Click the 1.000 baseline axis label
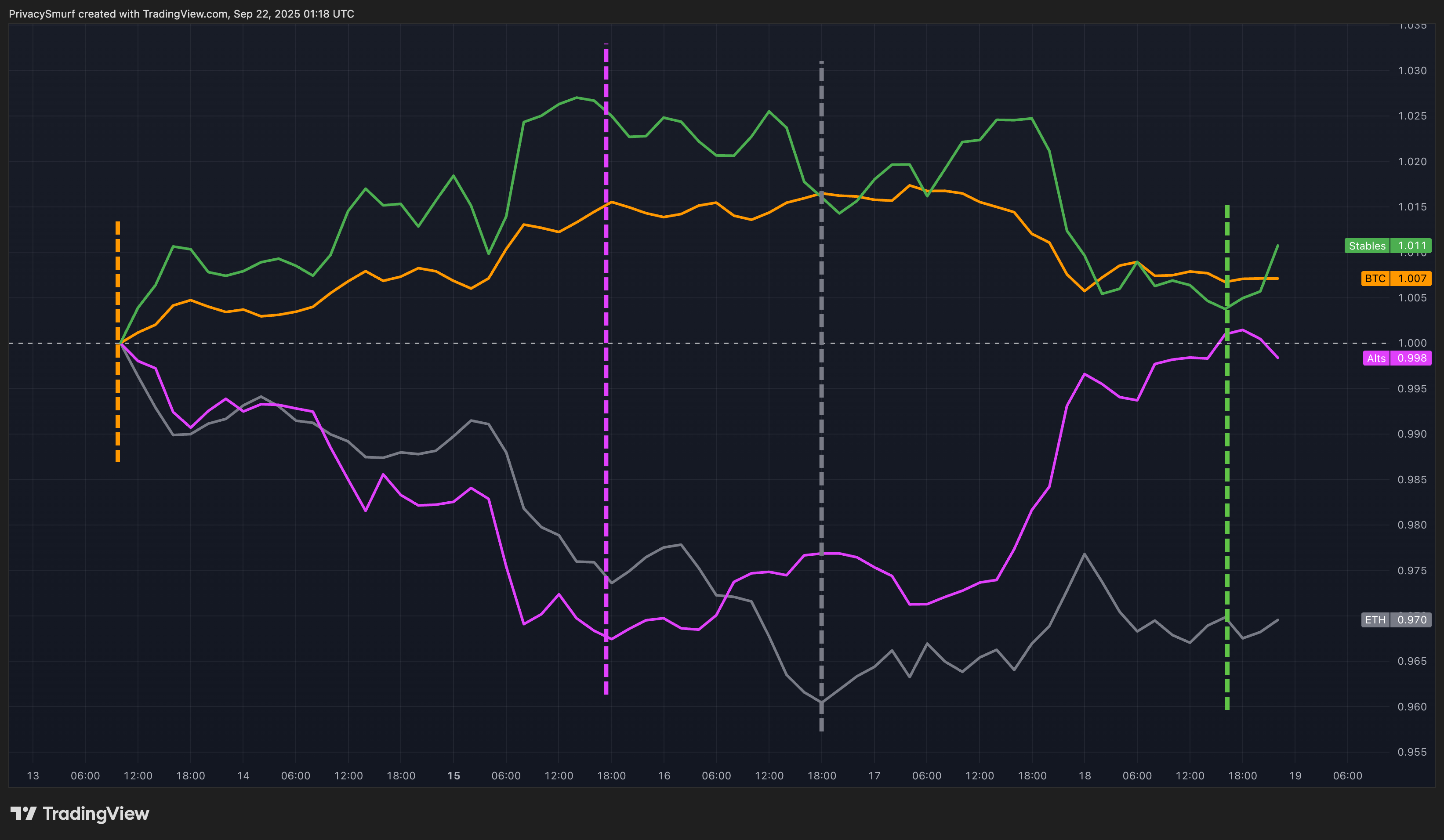Screen dimensions: 1444x840 1412,343
